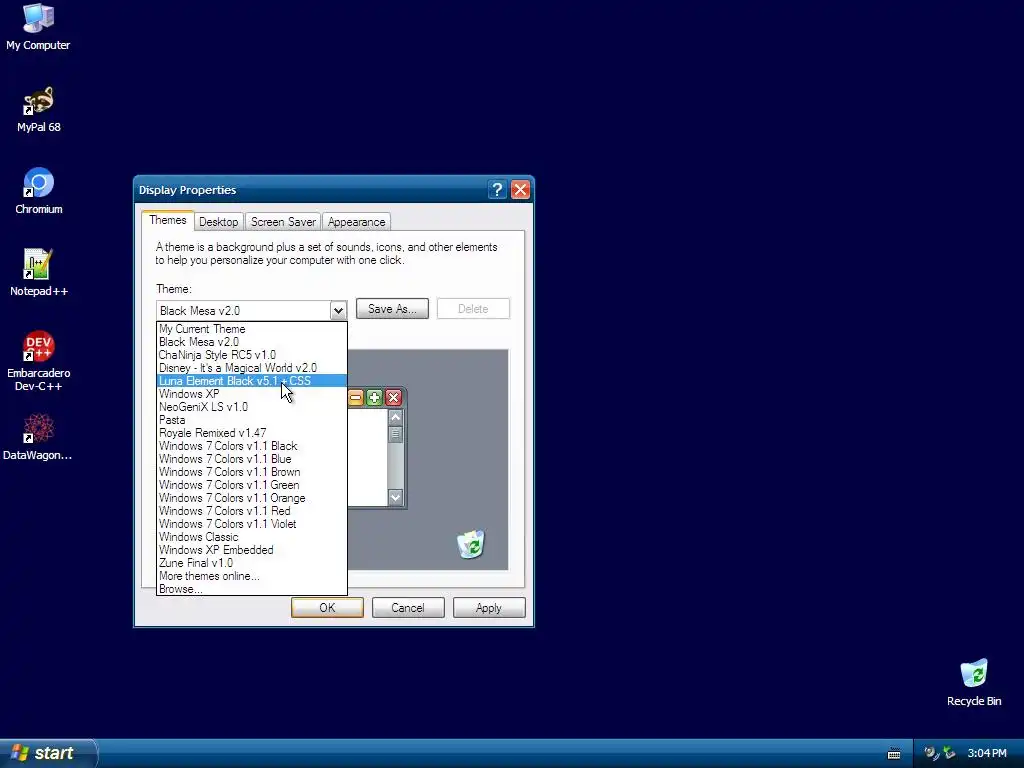Click the Browse... entry in theme list
The width and height of the screenshot is (1024, 768).
coord(252,589)
